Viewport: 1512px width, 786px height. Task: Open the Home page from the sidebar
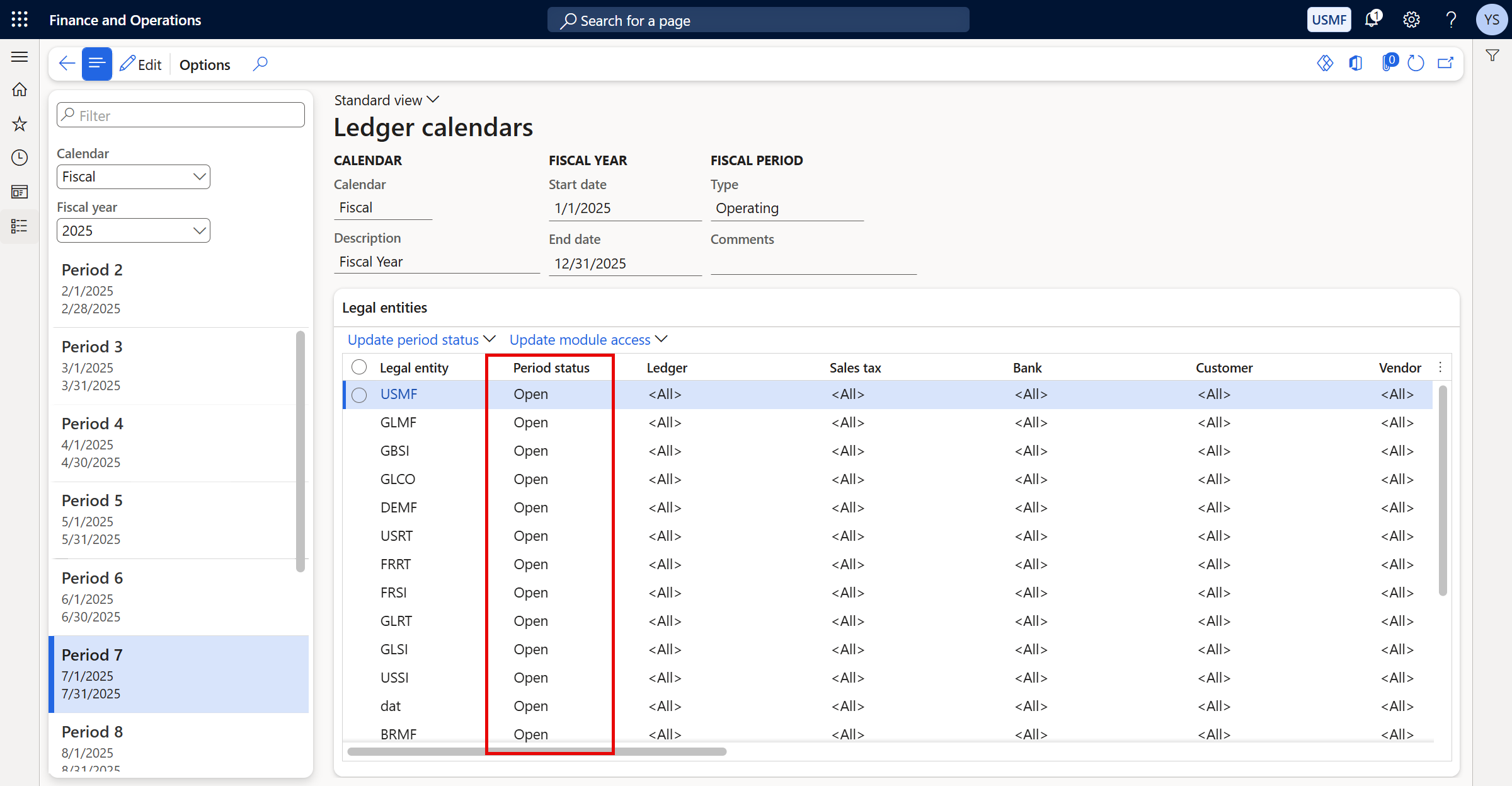click(20, 90)
